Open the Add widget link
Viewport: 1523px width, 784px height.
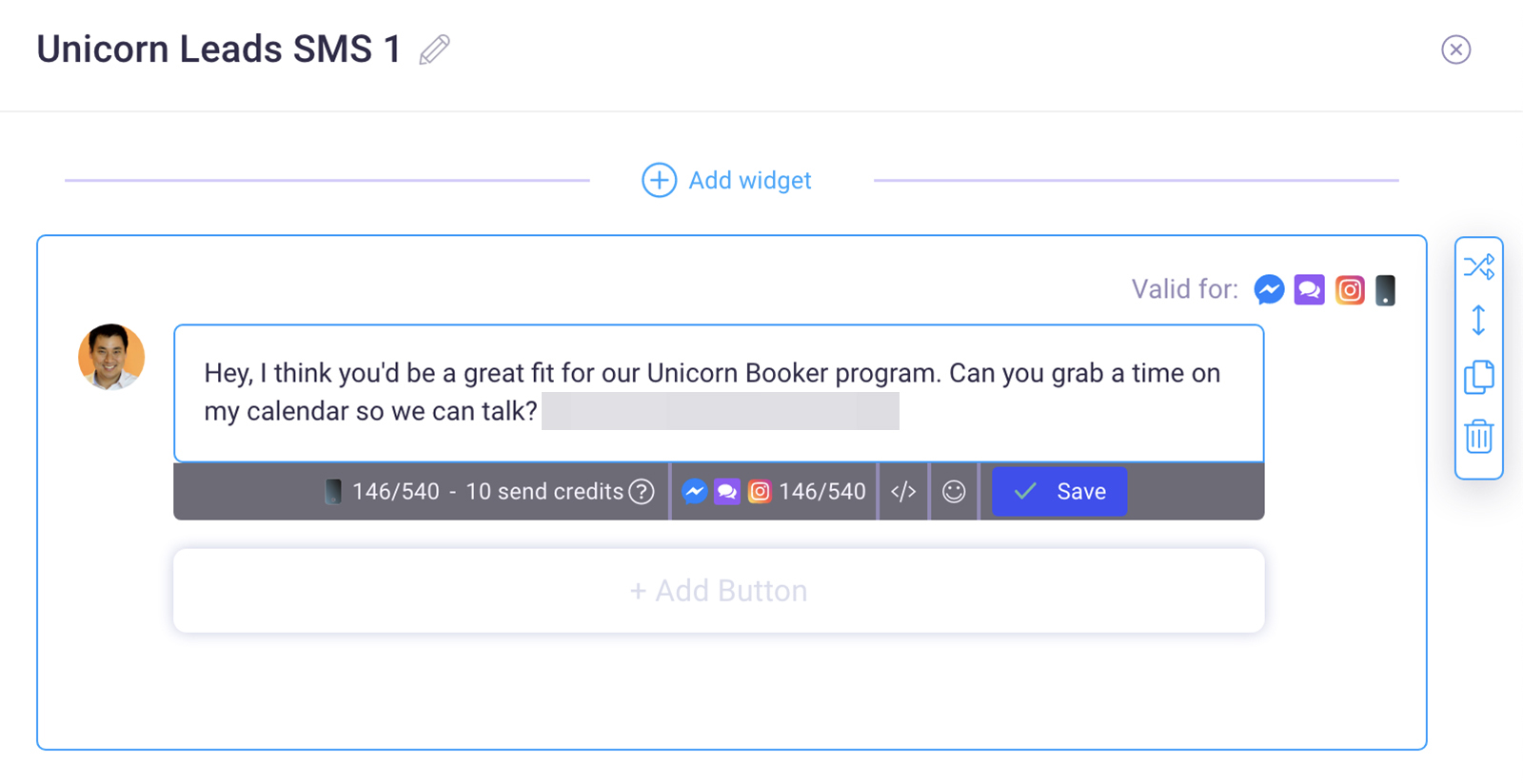point(750,180)
